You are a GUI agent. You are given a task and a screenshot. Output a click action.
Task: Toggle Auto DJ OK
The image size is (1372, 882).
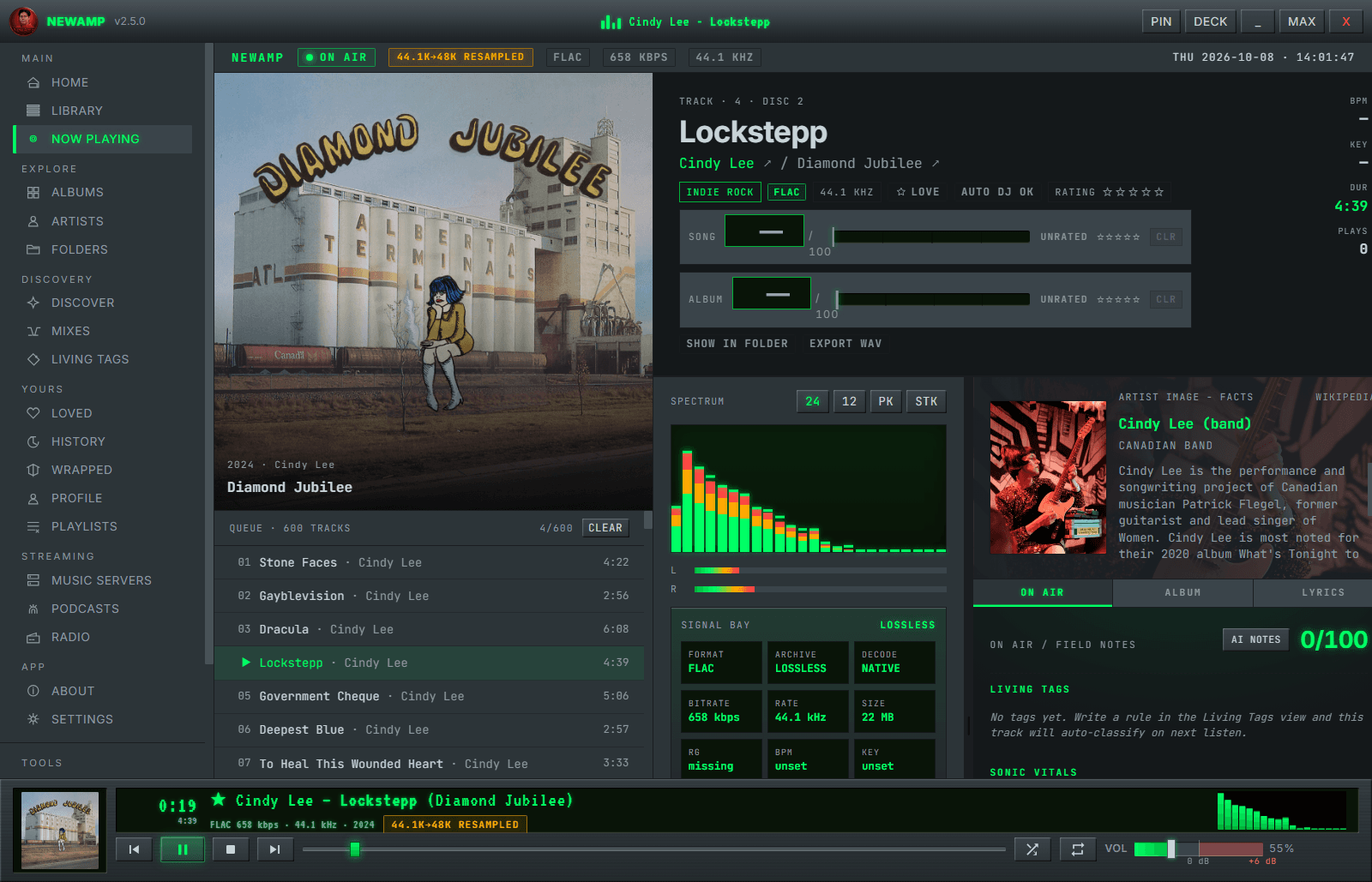point(997,192)
